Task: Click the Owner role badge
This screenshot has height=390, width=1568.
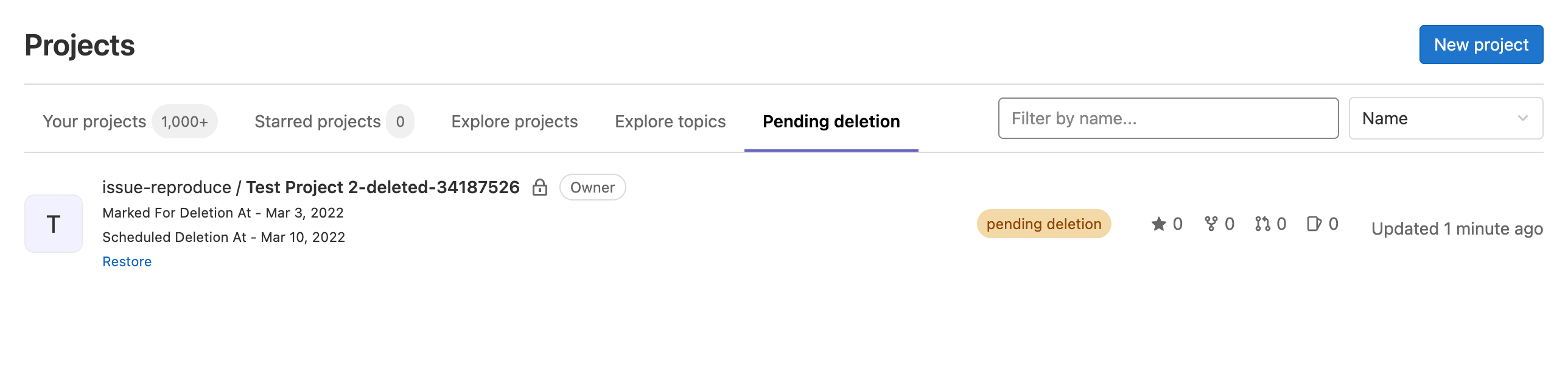Action: coord(592,187)
